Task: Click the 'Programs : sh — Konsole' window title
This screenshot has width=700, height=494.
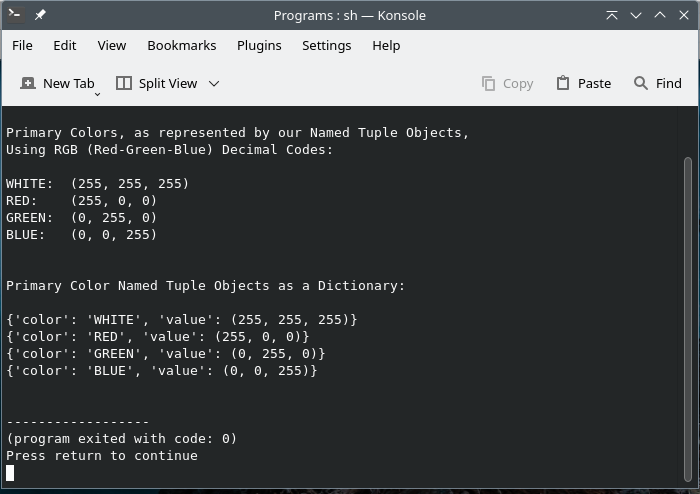Action: click(350, 16)
